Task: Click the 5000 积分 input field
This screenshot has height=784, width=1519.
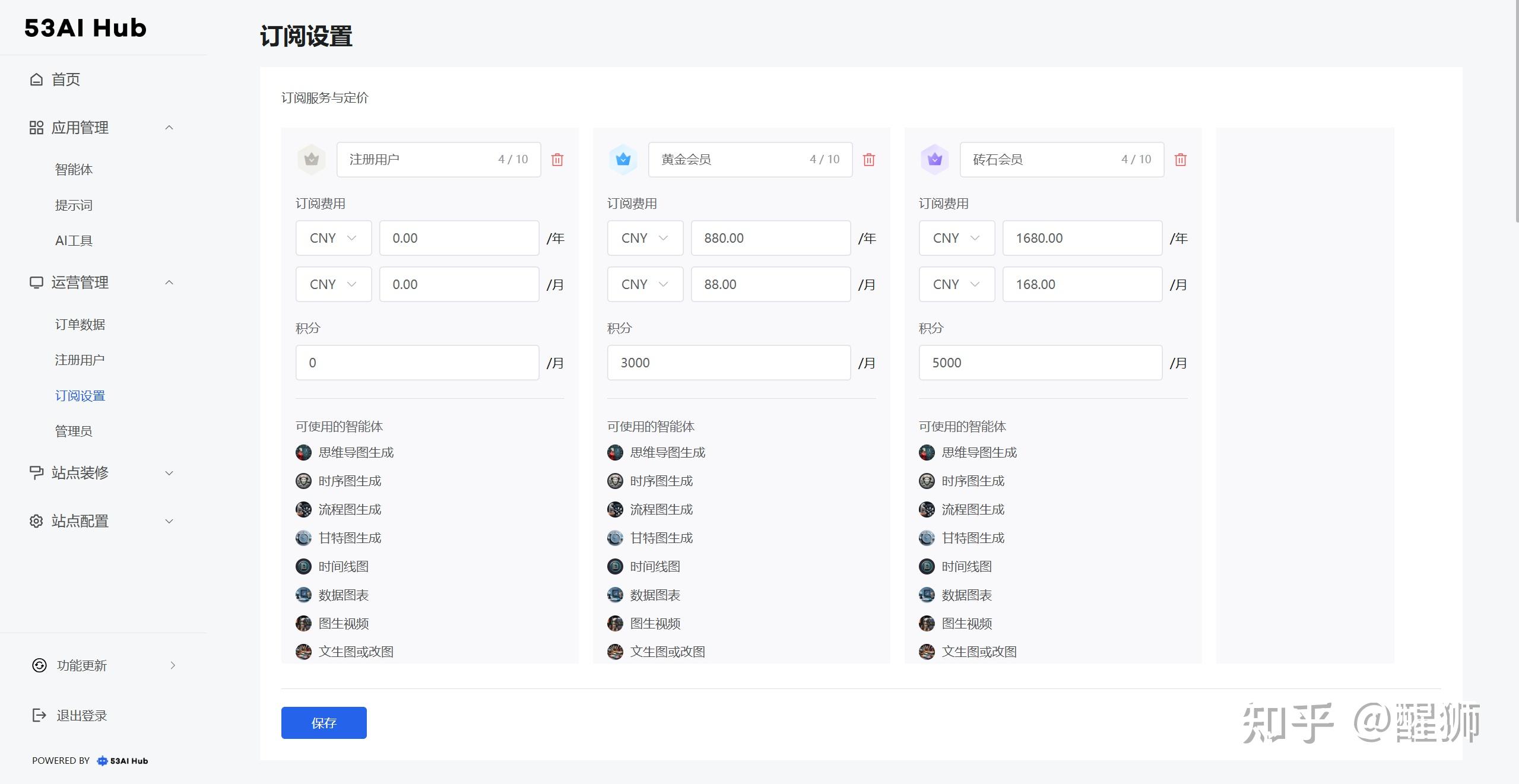Action: click(1040, 363)
